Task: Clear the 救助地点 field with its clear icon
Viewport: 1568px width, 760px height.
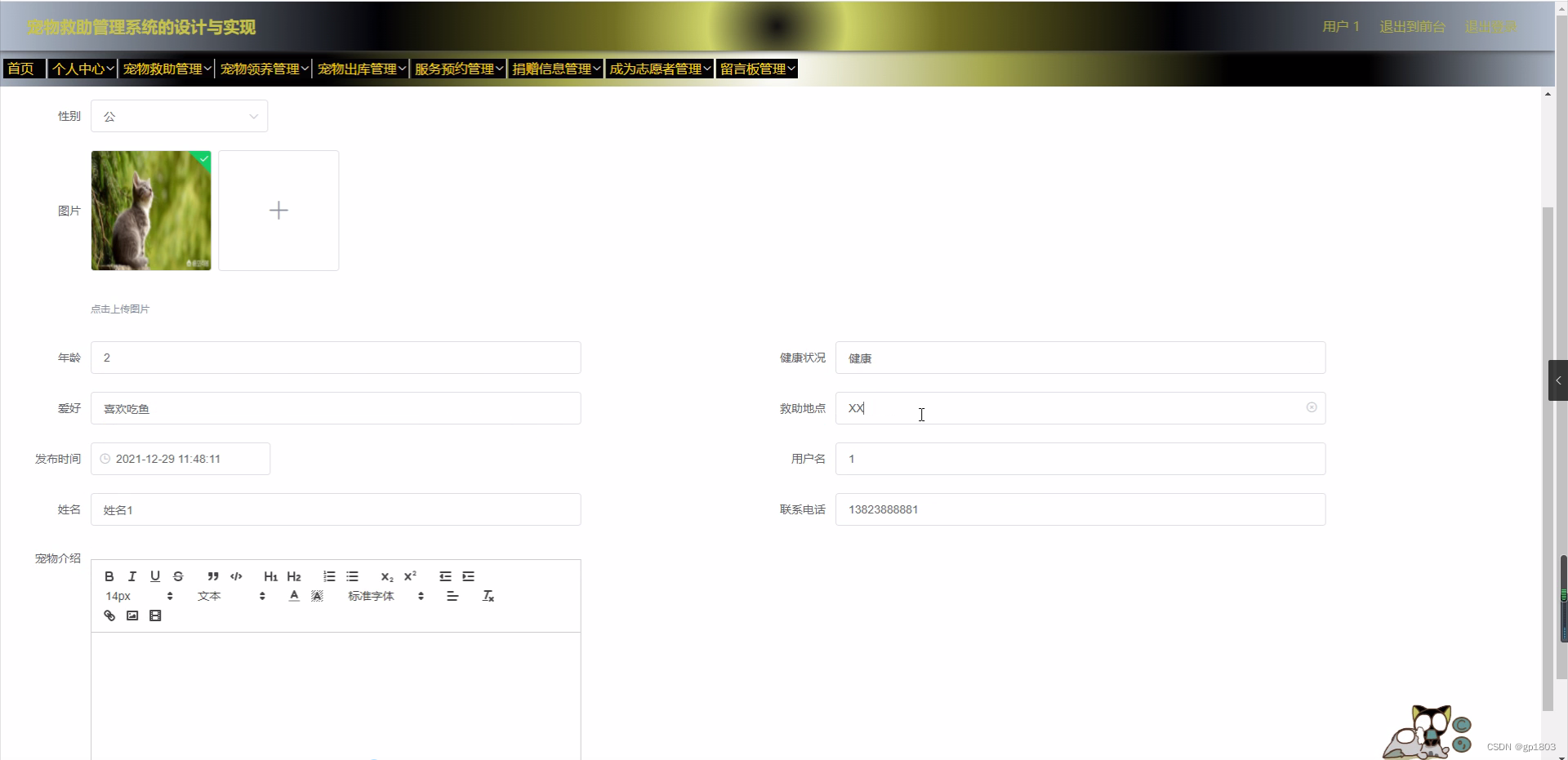Action: click(x=1312, y=407)
